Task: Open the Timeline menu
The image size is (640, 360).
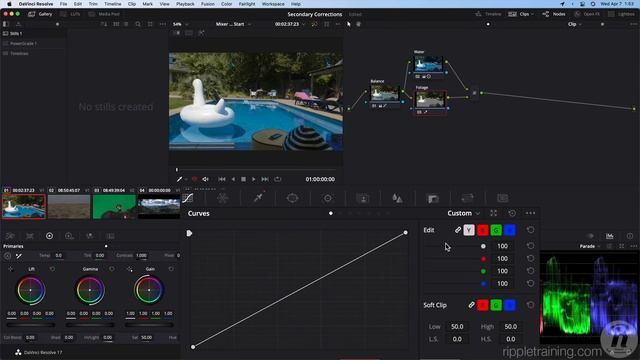Action: (112, 4)
